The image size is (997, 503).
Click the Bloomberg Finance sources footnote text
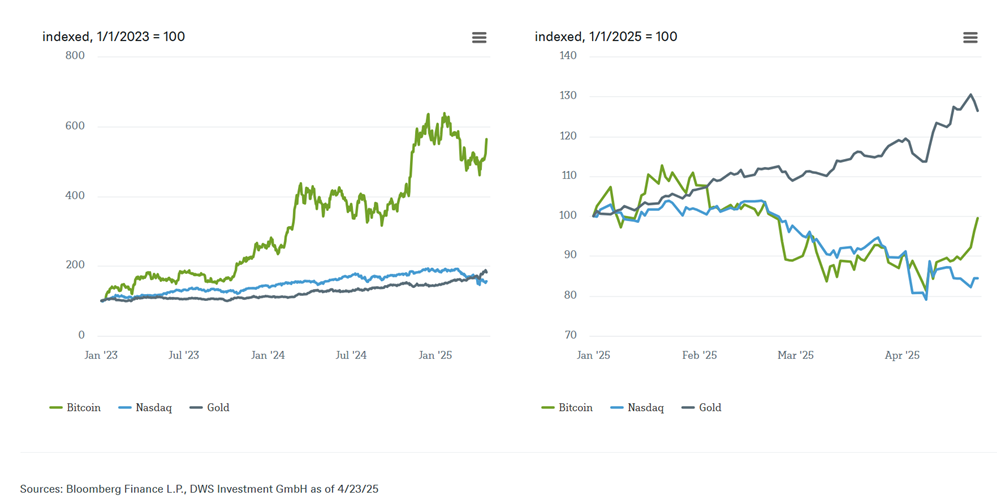coord(199,489)
